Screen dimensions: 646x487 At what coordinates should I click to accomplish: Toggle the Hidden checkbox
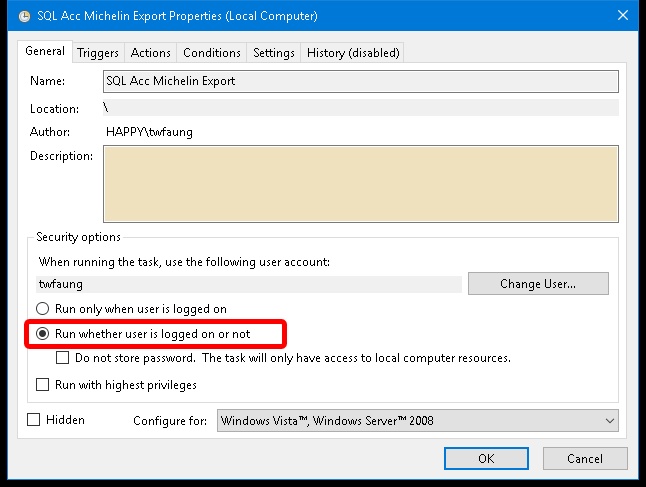[x=34, y=420]
